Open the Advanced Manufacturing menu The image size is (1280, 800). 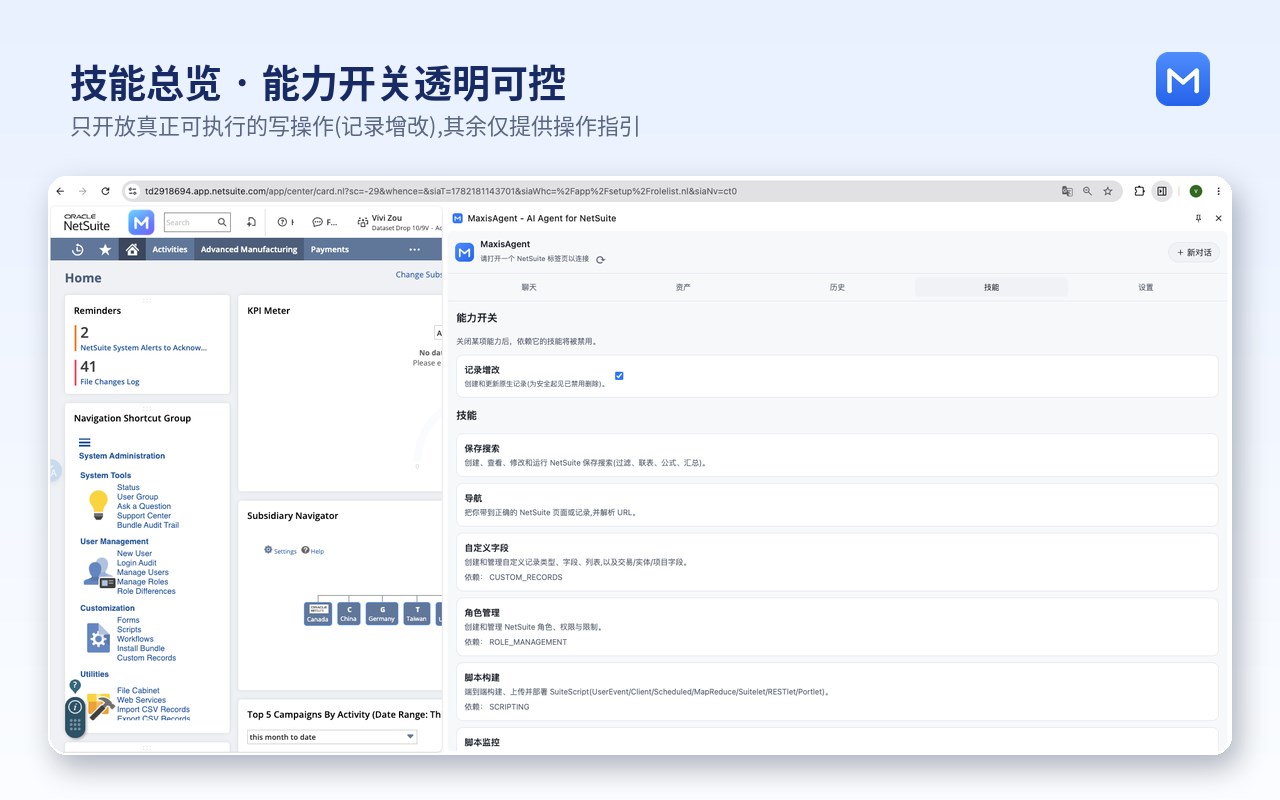[x=249, y=250]
